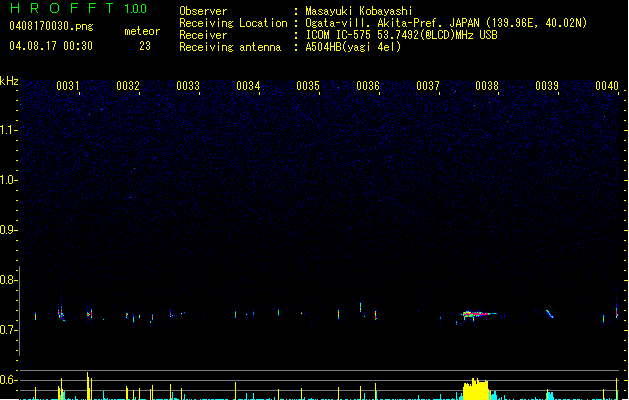Viewport: 629px width, 400px height.
Task: Click the A504HB(yagi 4el) antenna text
Action: pos(353,47)
